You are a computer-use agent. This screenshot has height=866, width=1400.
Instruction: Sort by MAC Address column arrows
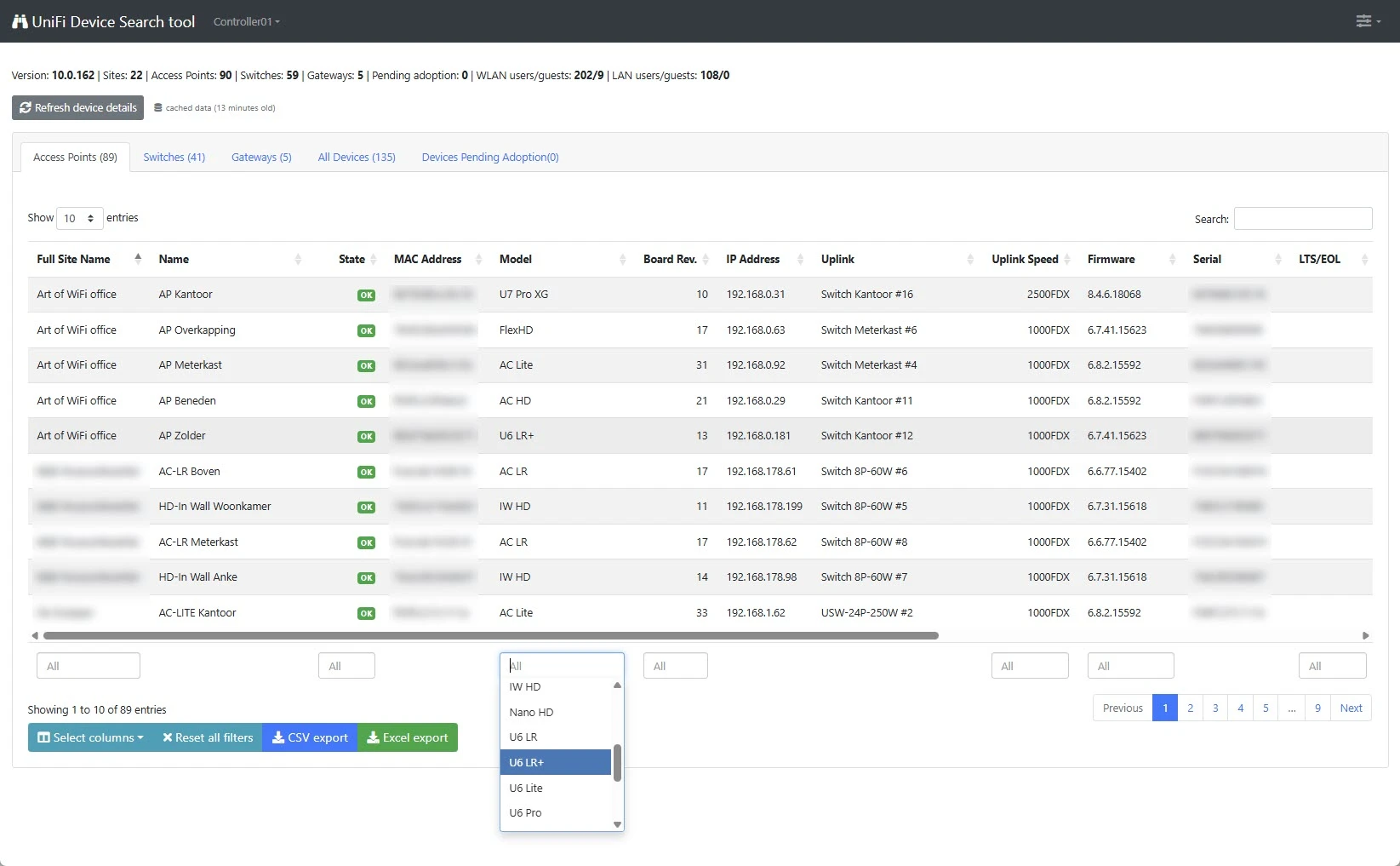pos(478,259)
